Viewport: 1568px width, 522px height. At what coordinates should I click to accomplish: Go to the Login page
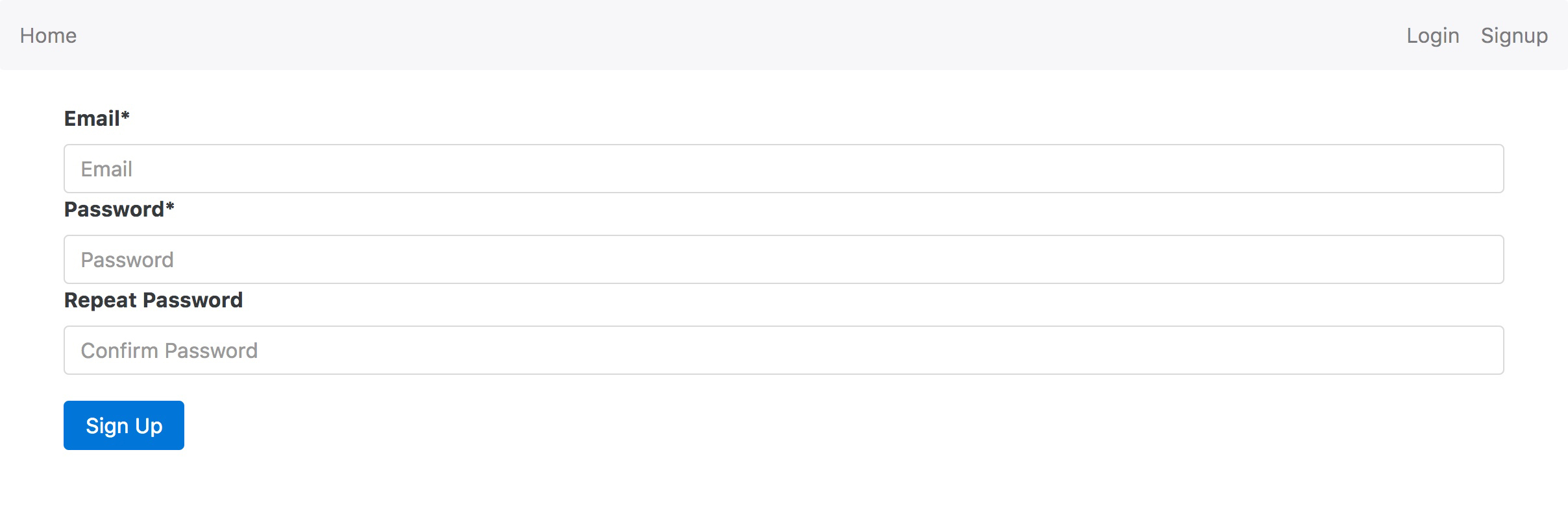1432,35
